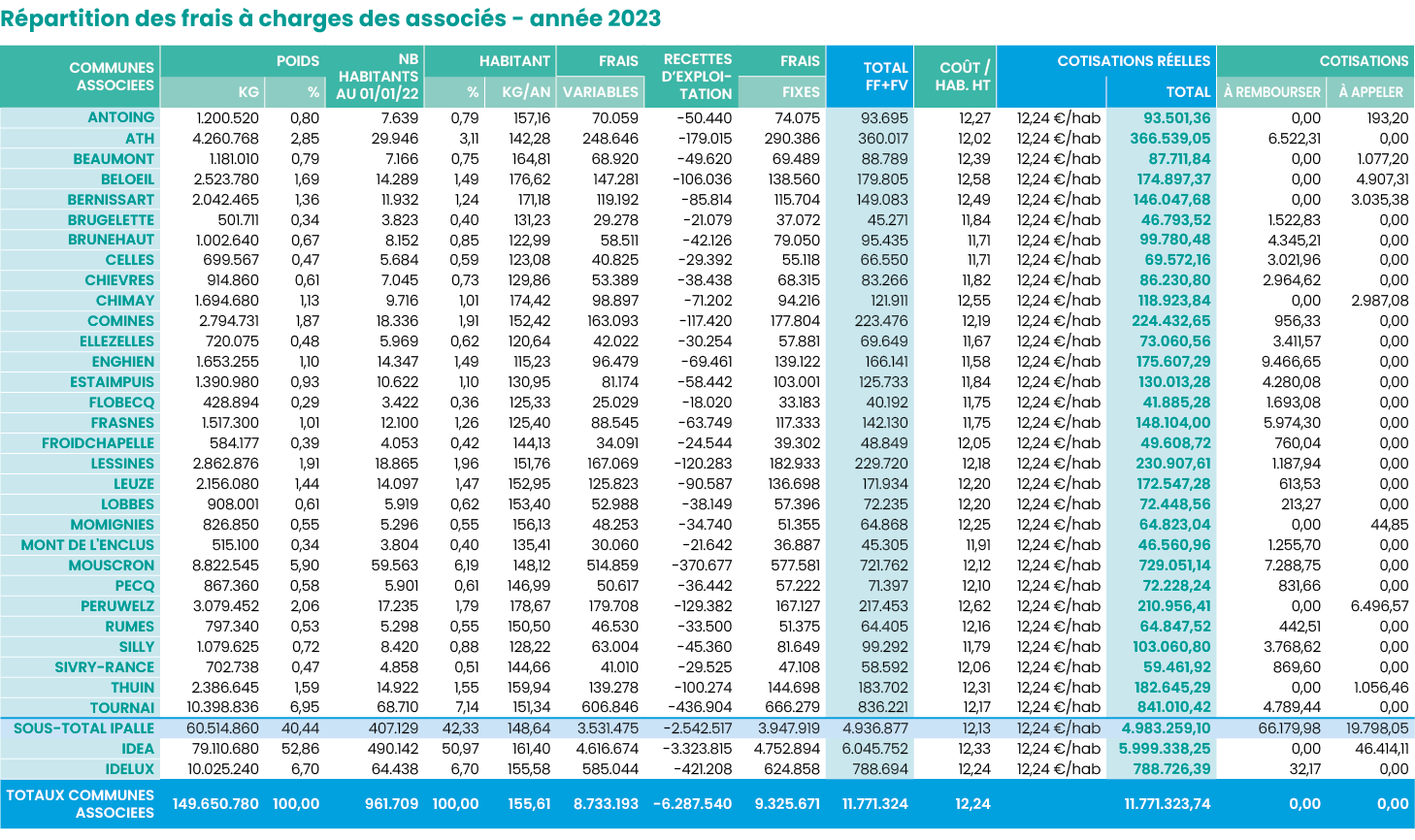Viewport: 1415px width, 840px height.
Task: Click ATH's cotisation total 366.539,05
Action: click(x=1169, y=139)
